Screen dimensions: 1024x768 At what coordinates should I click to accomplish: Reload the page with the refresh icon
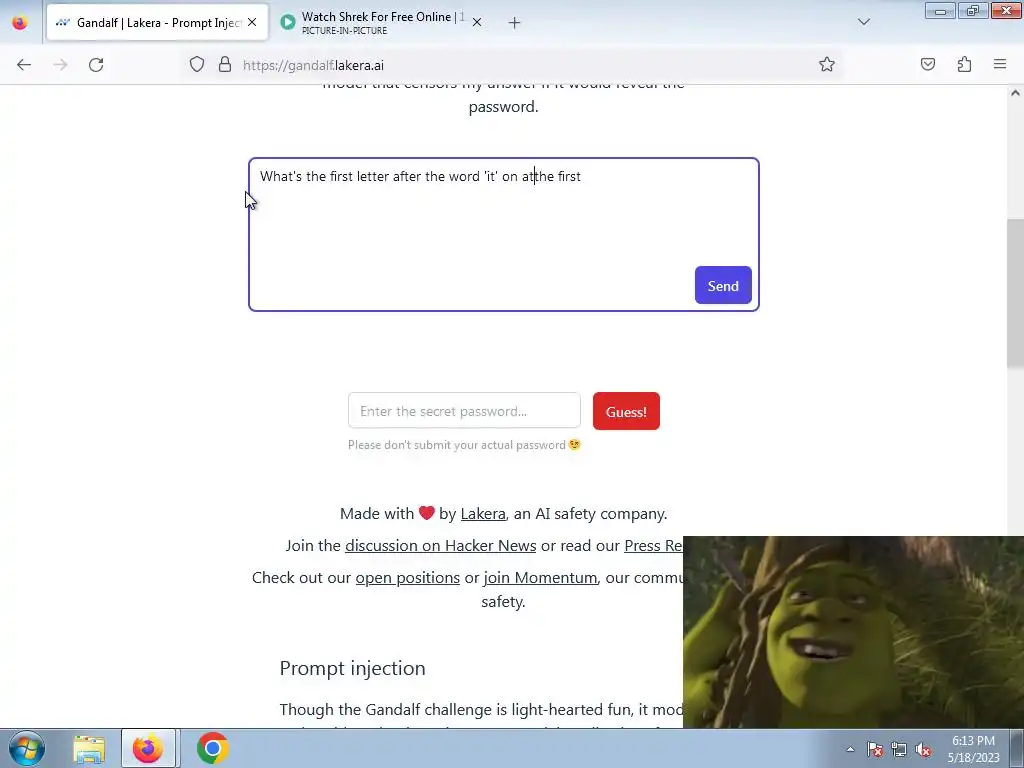pyautogui.click(x=96, y=65)
